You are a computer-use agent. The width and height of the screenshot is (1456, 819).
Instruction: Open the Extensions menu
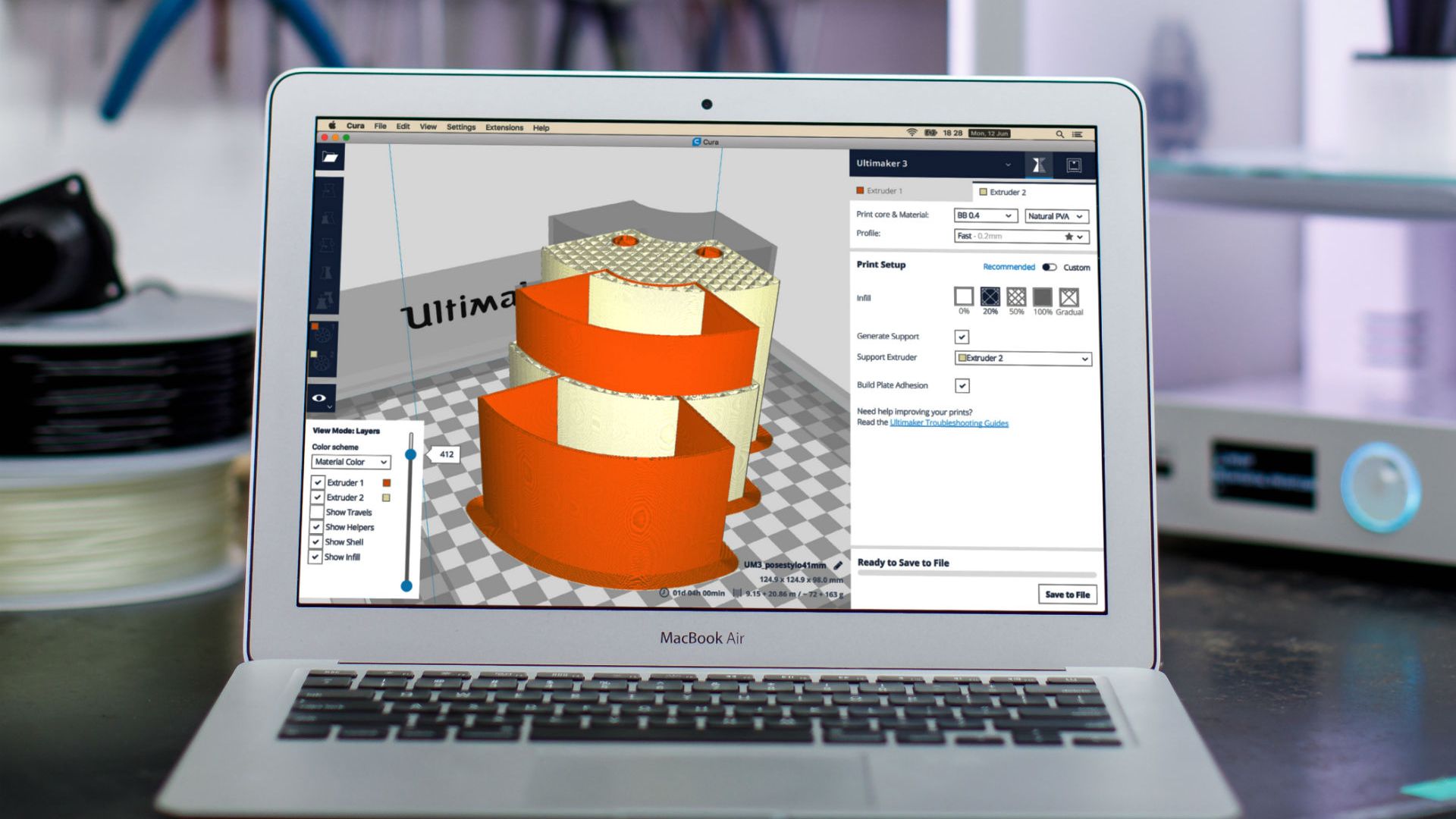[x=504, y=127]
